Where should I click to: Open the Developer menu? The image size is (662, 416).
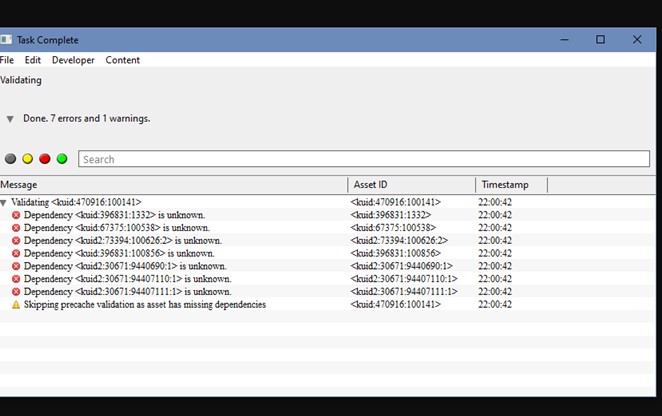pyautogui.click(x=73, y=60)
